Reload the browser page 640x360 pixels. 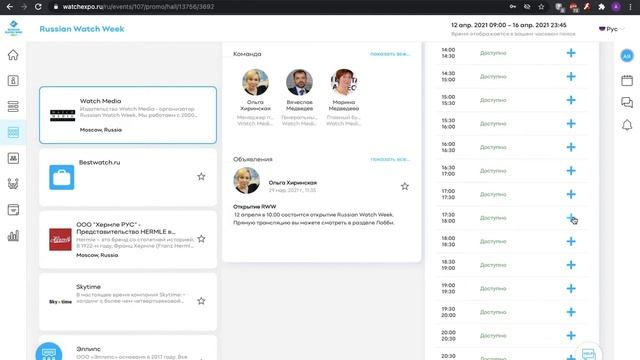point(38,7)
